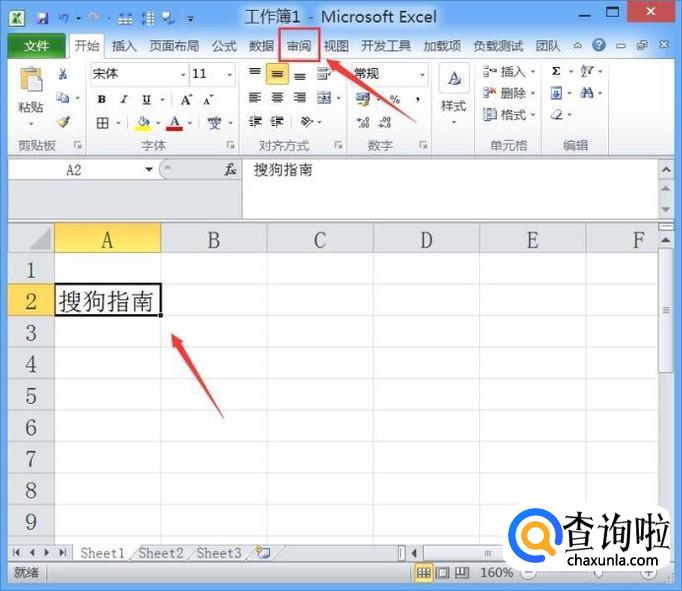Screen dimensions: 682x591
Task: Switch to 审阅 Review tab
Action: (x=299, y=46)
